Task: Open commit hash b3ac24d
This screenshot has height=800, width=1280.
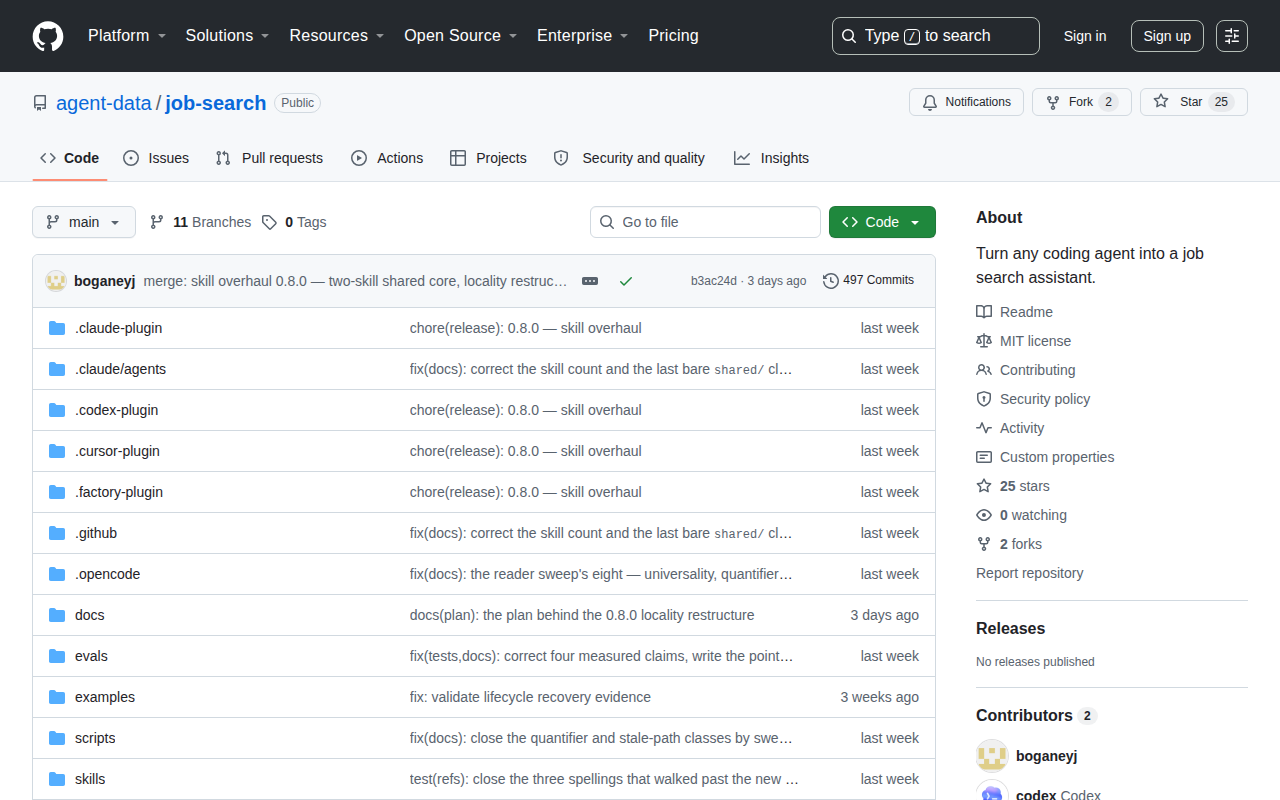Action: pyautogui.click(x=714, y=281)
